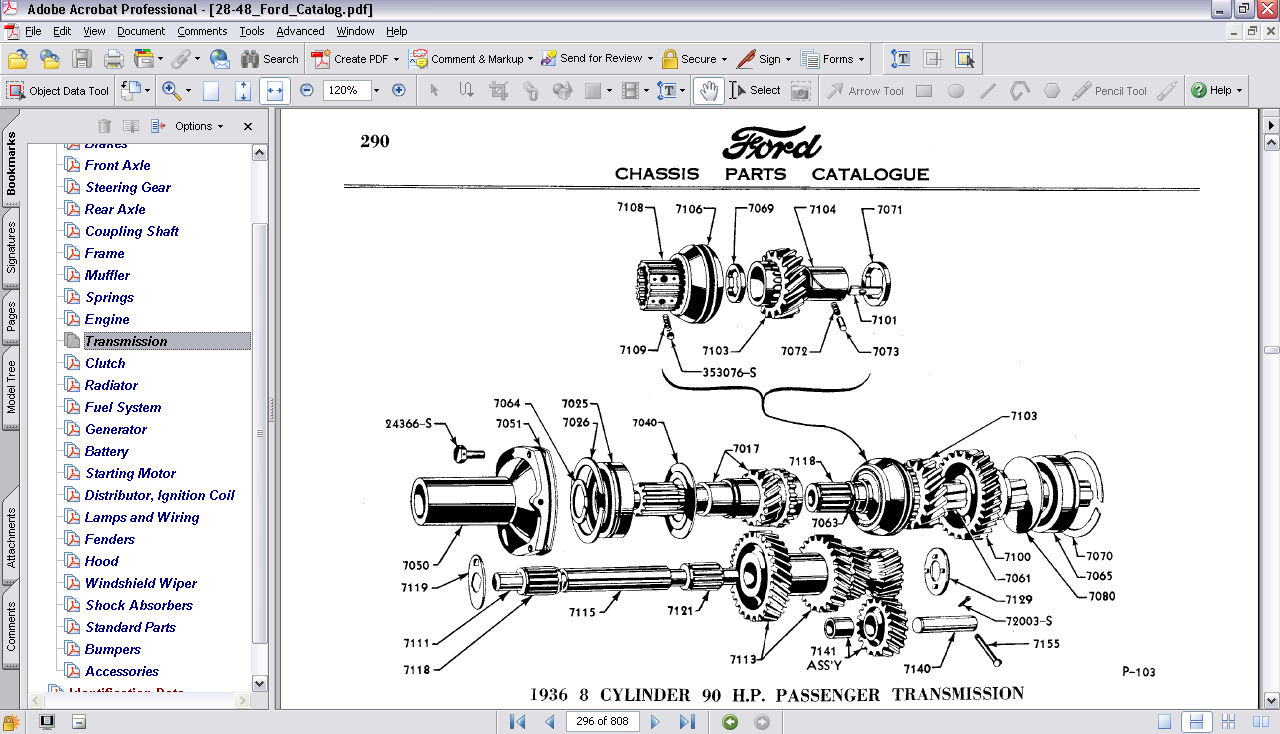Open the Object Data Tool

coord(57,91)
